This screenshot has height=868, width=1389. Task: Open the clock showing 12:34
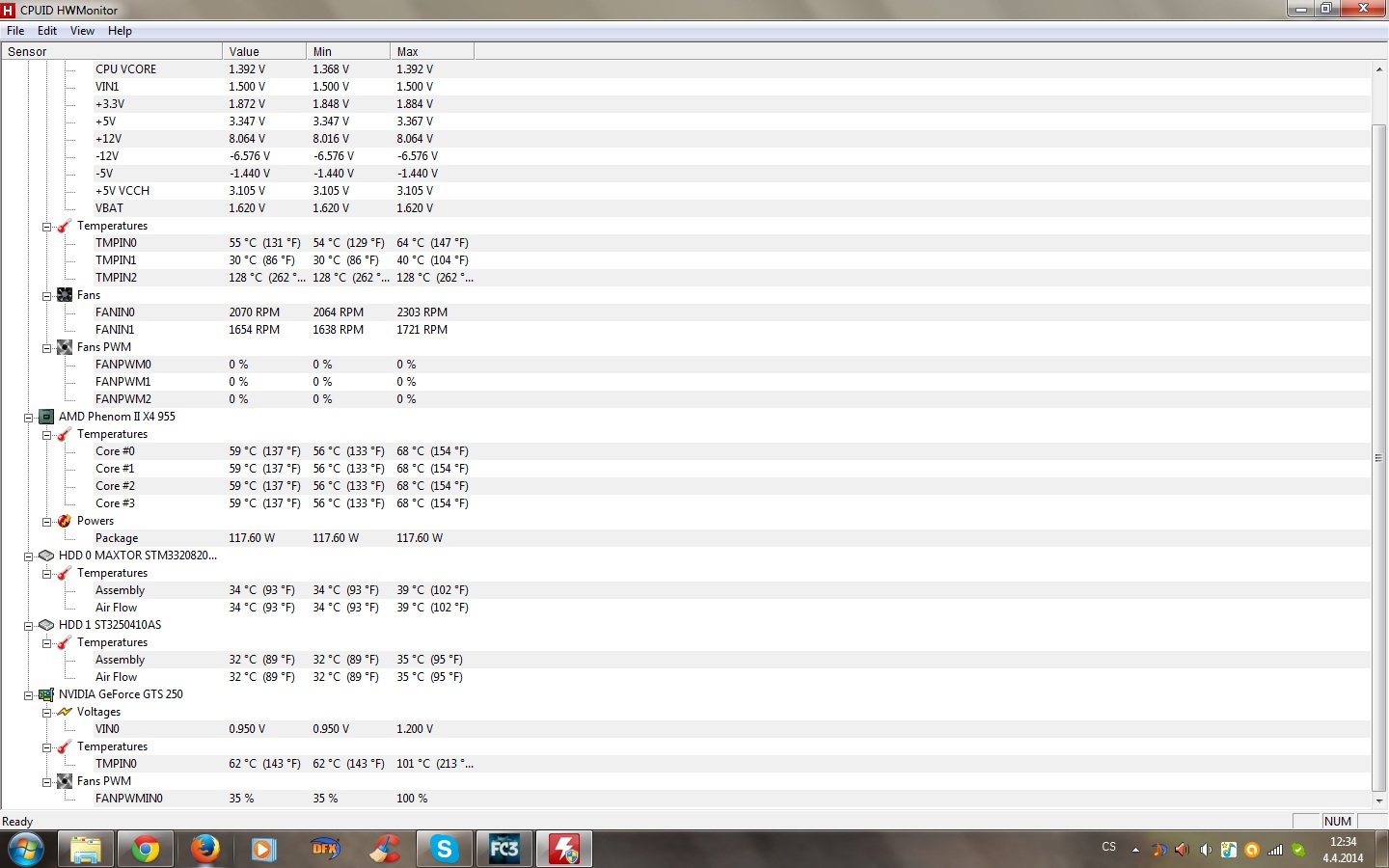tap(1343, 850)
